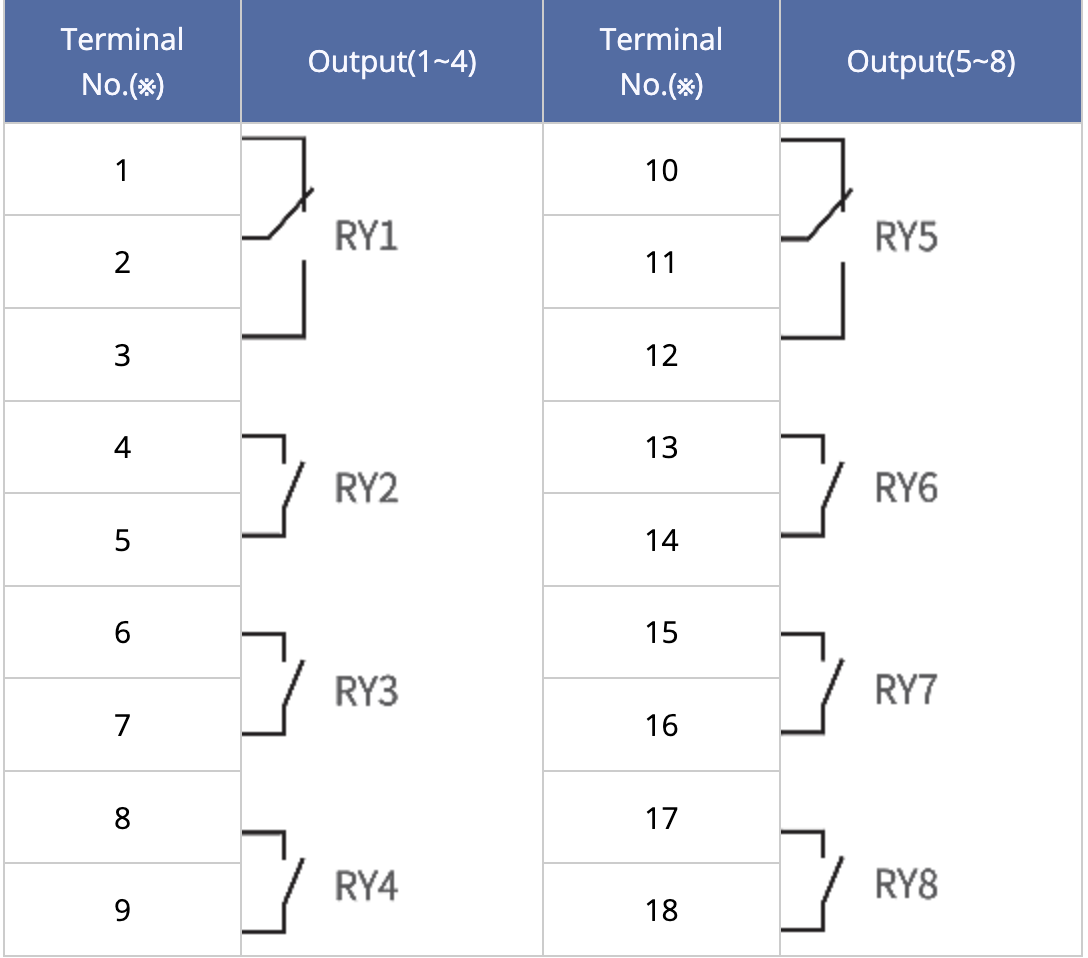Click the RY8 label text

906,884
